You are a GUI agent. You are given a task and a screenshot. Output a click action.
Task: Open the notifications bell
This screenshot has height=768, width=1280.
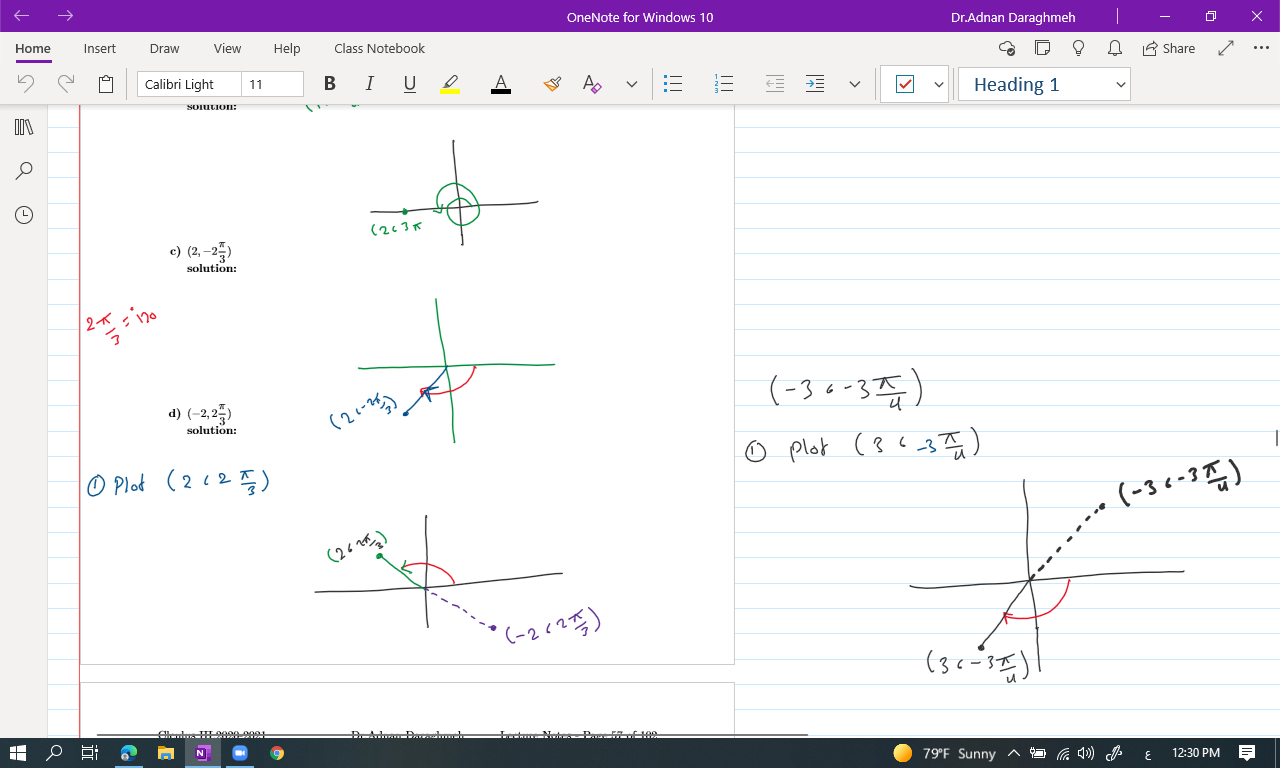[x=1114, y=48]
